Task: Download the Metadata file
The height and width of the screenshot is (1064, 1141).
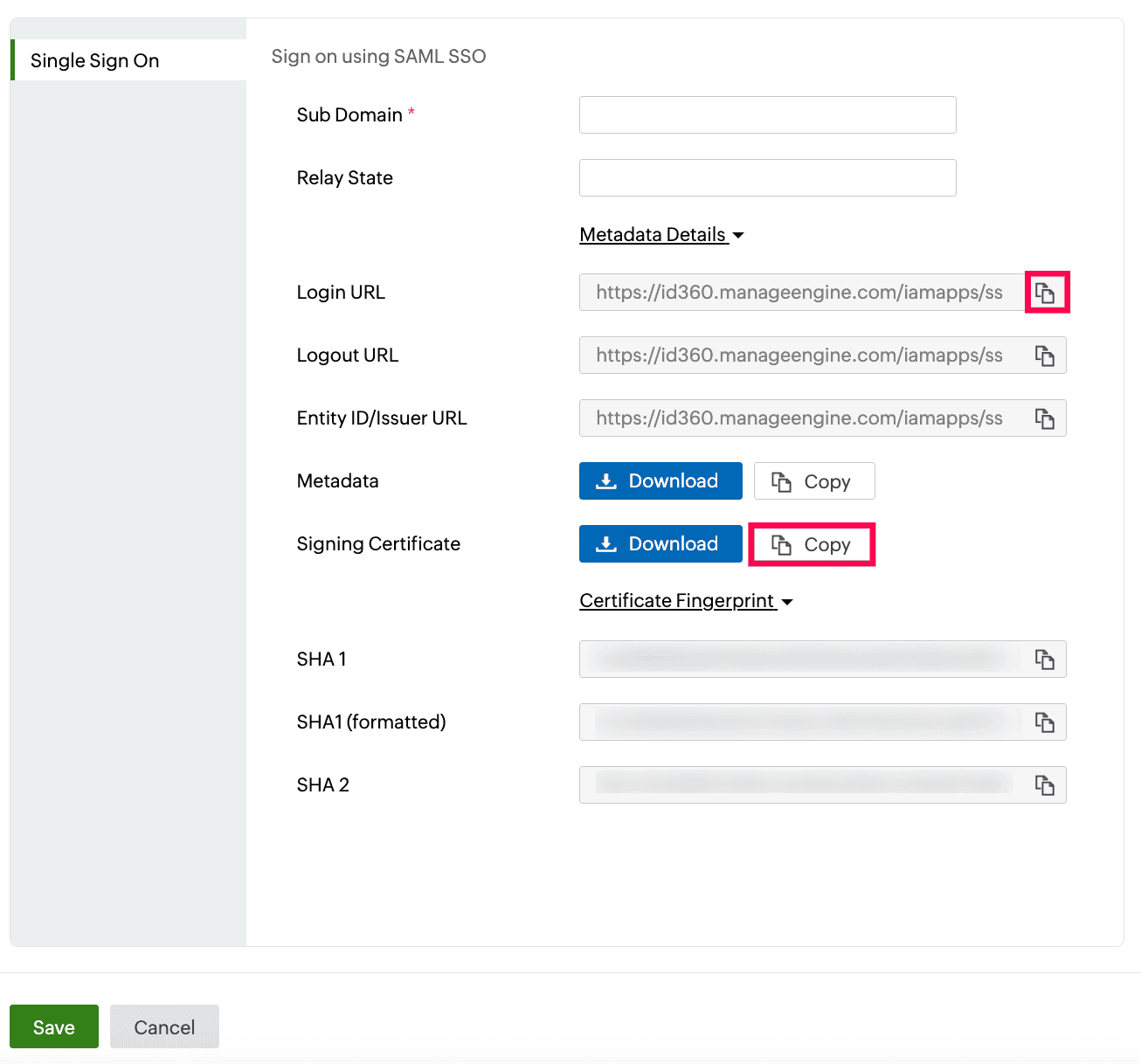Action: point(660,480)
